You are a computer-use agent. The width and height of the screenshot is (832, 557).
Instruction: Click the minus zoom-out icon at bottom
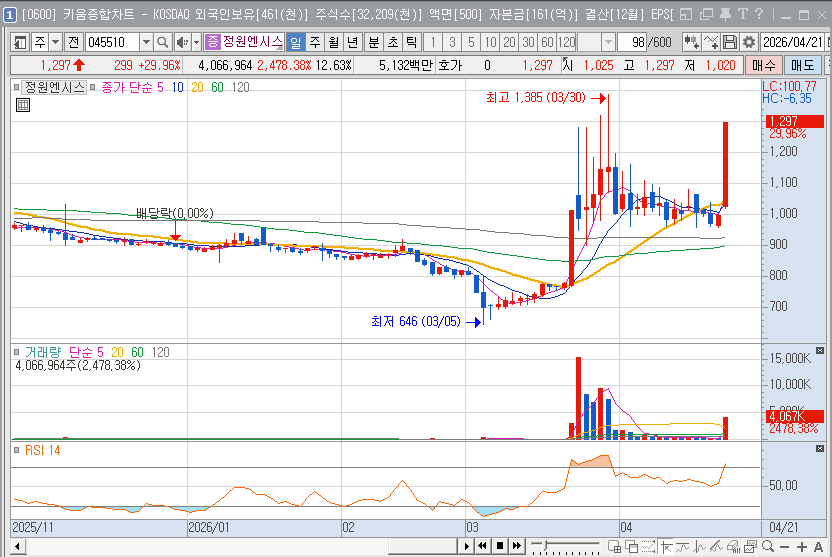(784, 546)
